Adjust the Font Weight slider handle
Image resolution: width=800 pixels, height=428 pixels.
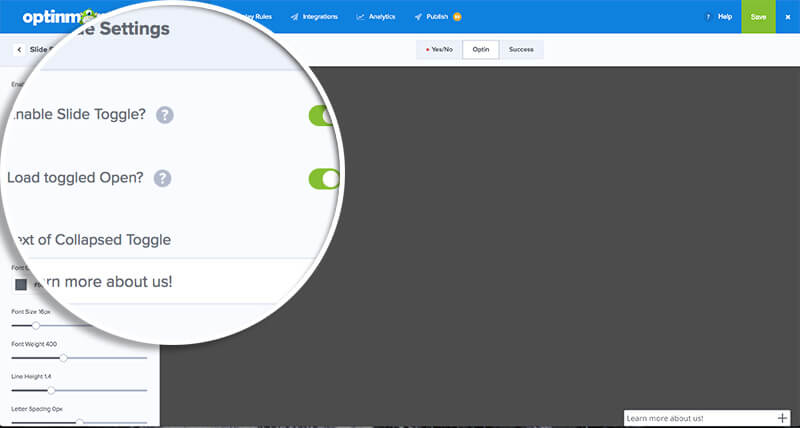(63, 358)
